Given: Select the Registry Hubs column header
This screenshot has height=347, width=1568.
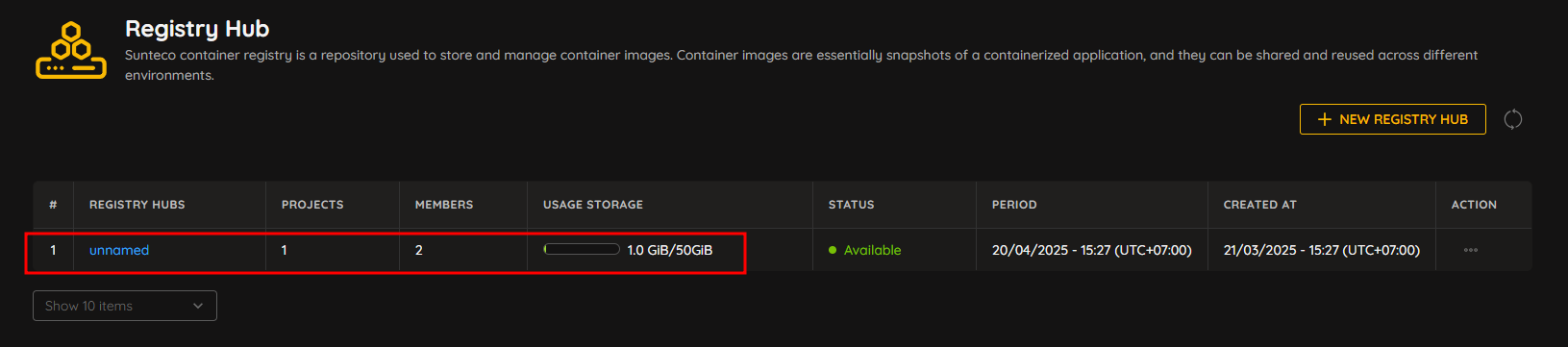Looking at the screenshot, I should click(137, 205).
